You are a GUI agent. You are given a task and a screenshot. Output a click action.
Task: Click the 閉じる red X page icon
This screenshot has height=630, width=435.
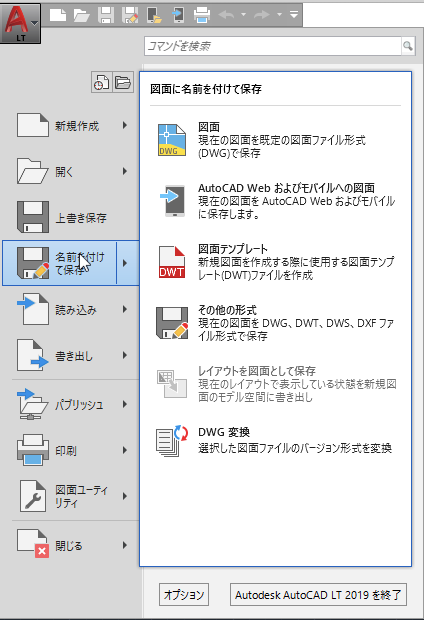(33, 544)
